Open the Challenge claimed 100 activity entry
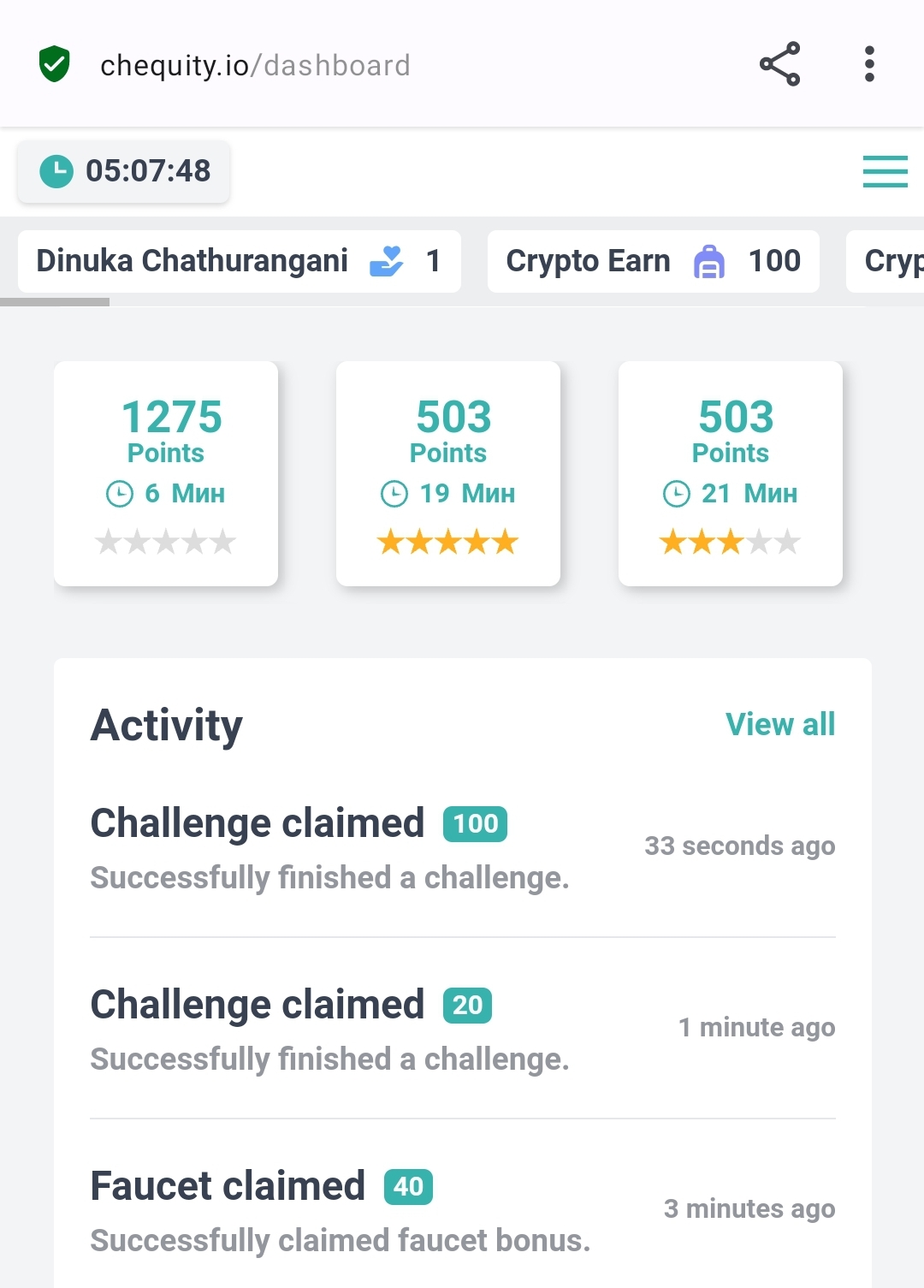This screenshot has height=1288, width=924. point(463,848)
